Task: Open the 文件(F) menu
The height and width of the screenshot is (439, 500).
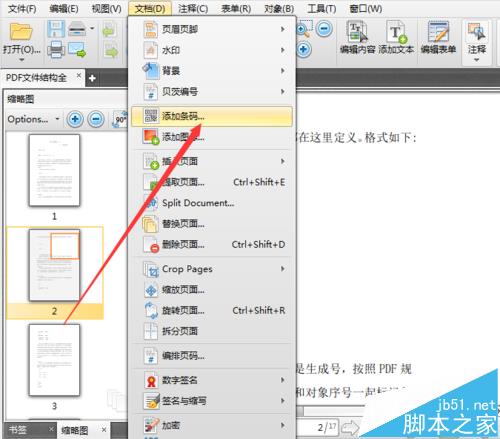Action: click(22, 9)
